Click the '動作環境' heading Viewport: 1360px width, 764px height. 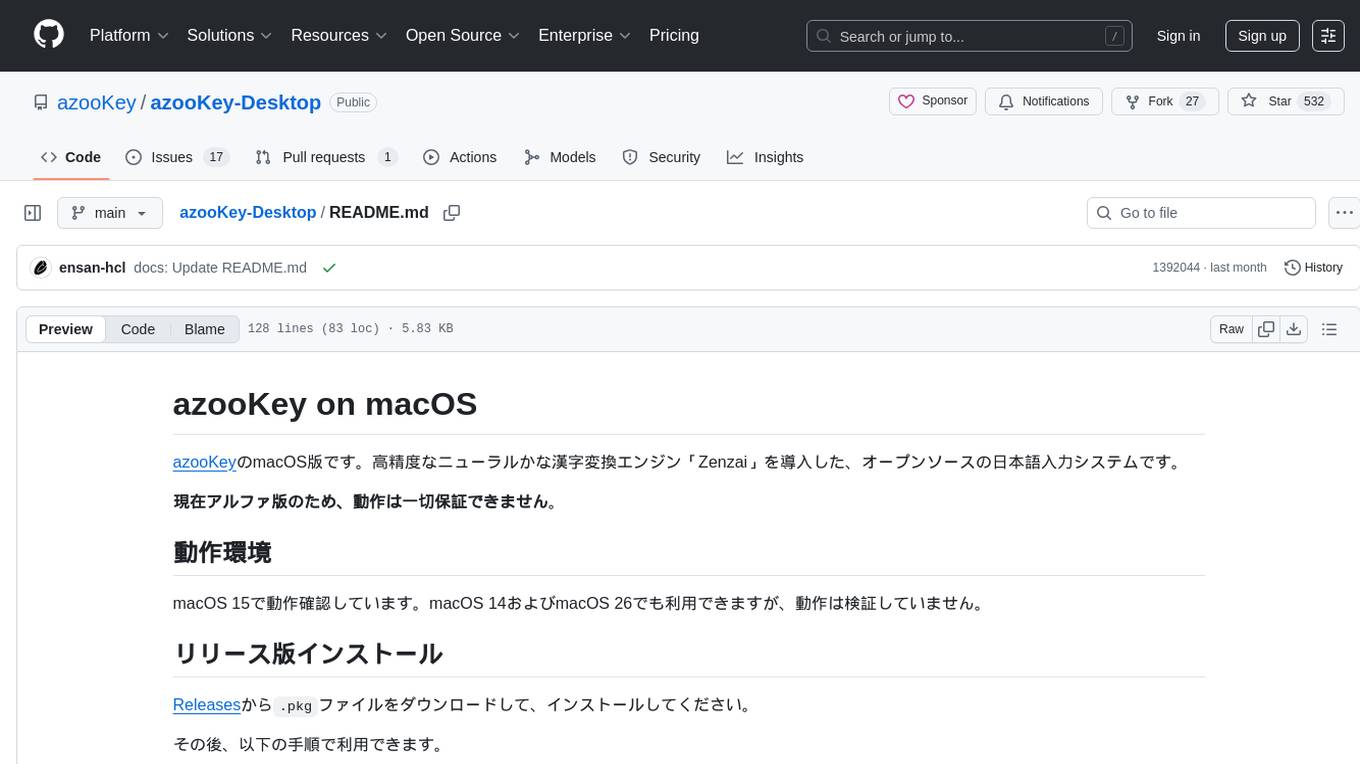point(222,552)
